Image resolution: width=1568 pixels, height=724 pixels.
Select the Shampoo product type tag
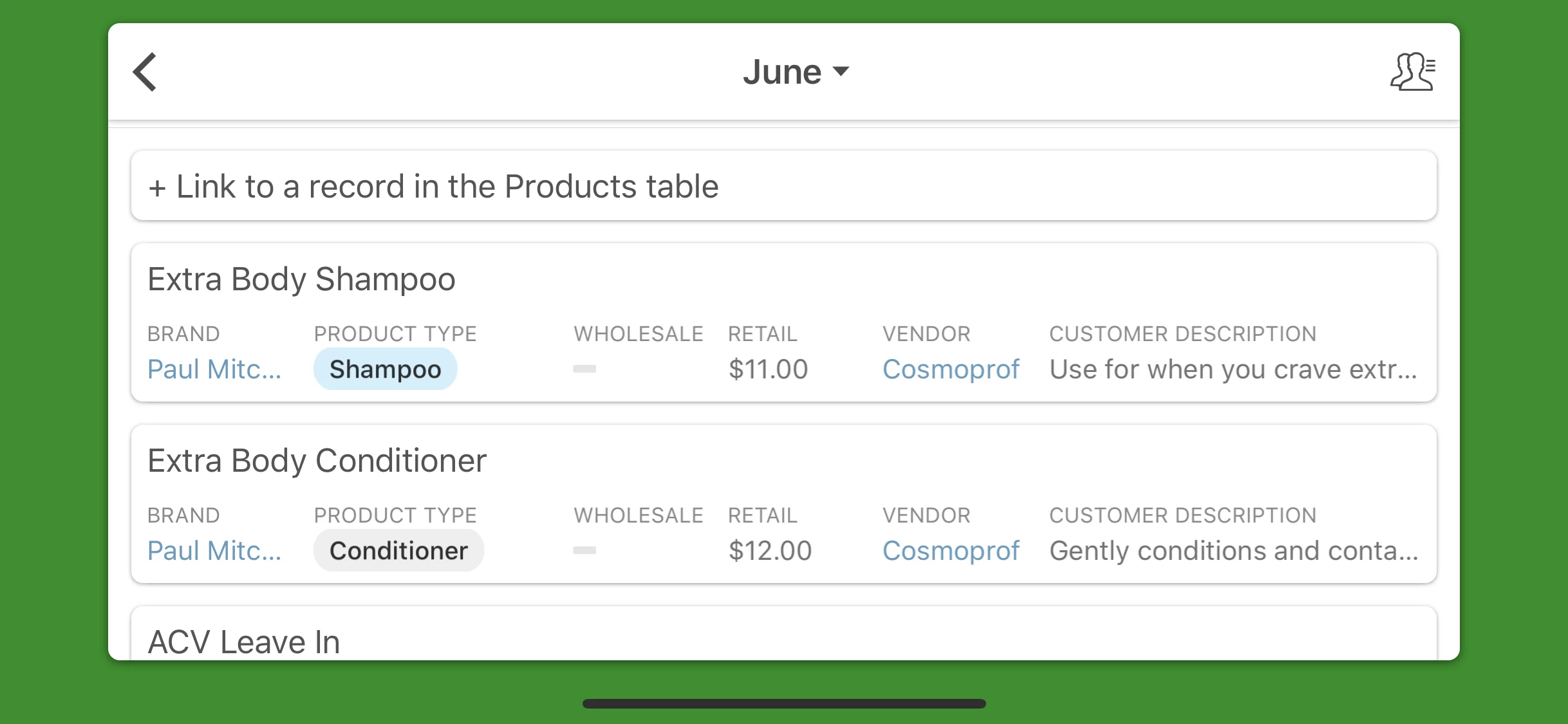[385, 369]
